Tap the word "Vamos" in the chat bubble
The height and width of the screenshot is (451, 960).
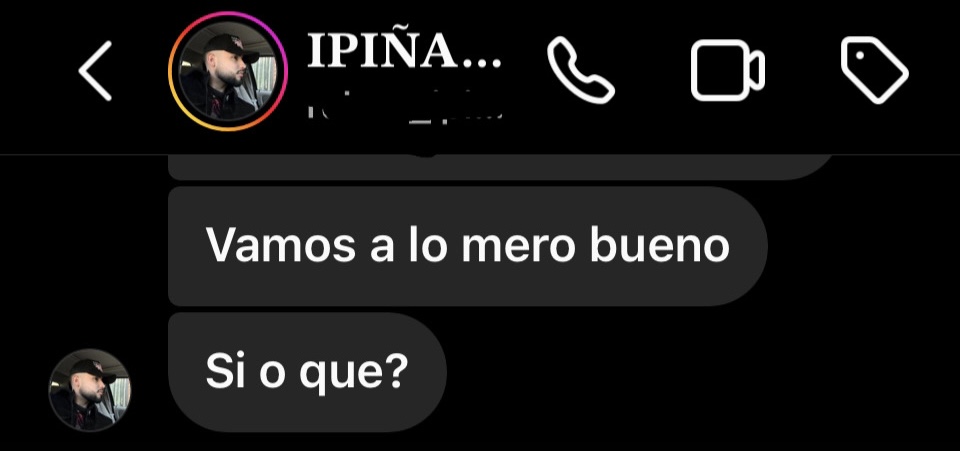pyautogui.click(x=280, y=246)
